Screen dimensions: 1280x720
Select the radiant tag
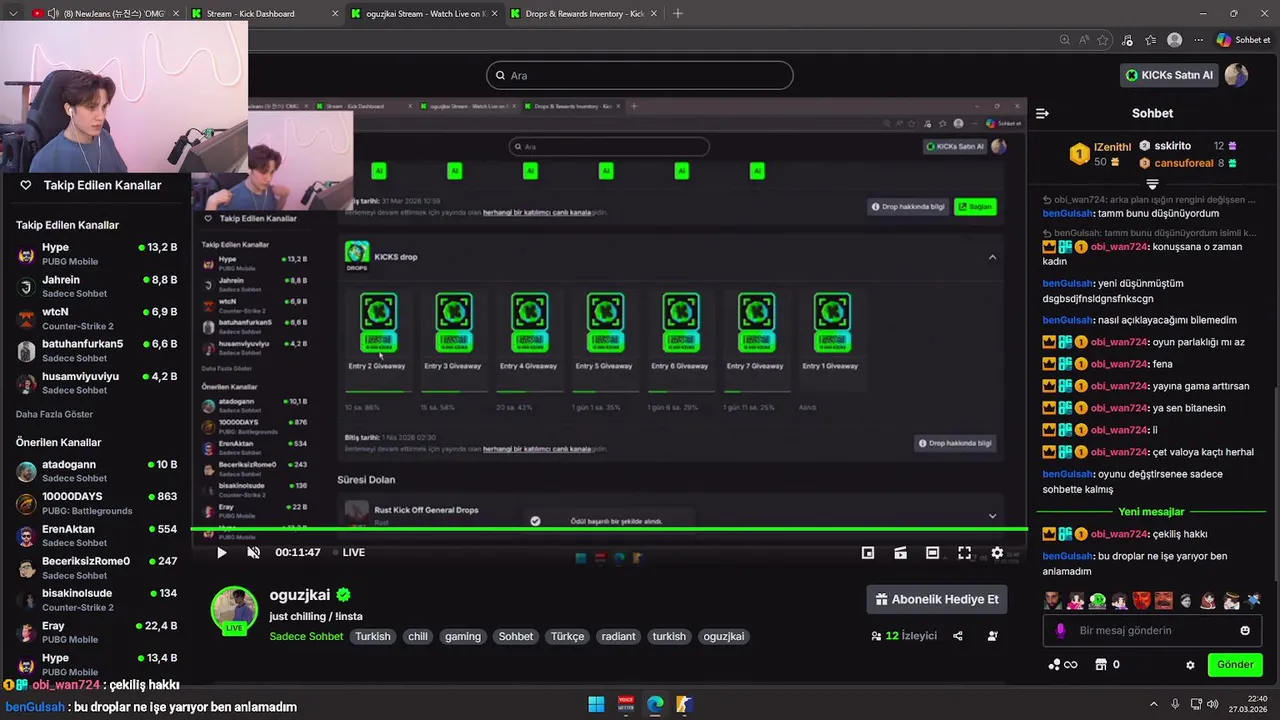coord(618,636)
